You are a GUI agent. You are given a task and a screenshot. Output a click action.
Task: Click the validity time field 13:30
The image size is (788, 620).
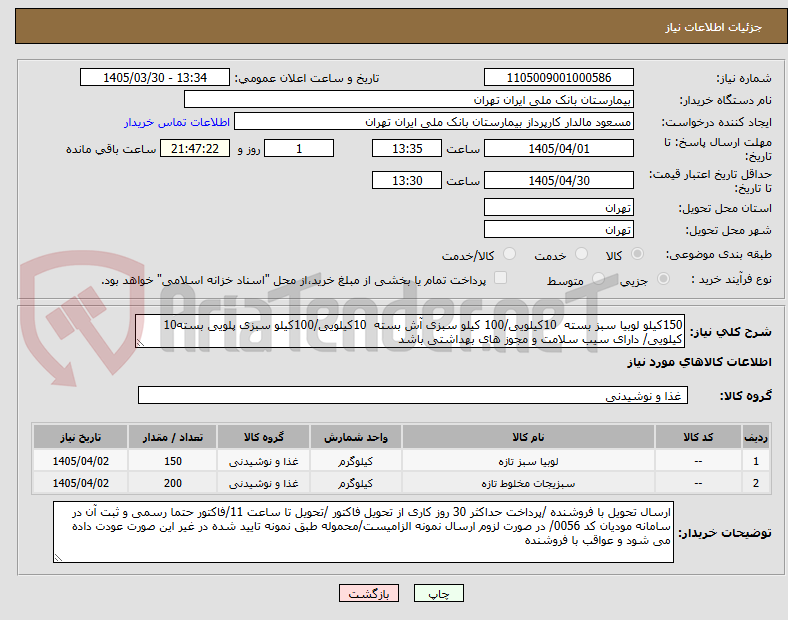(x=407, y=180)
